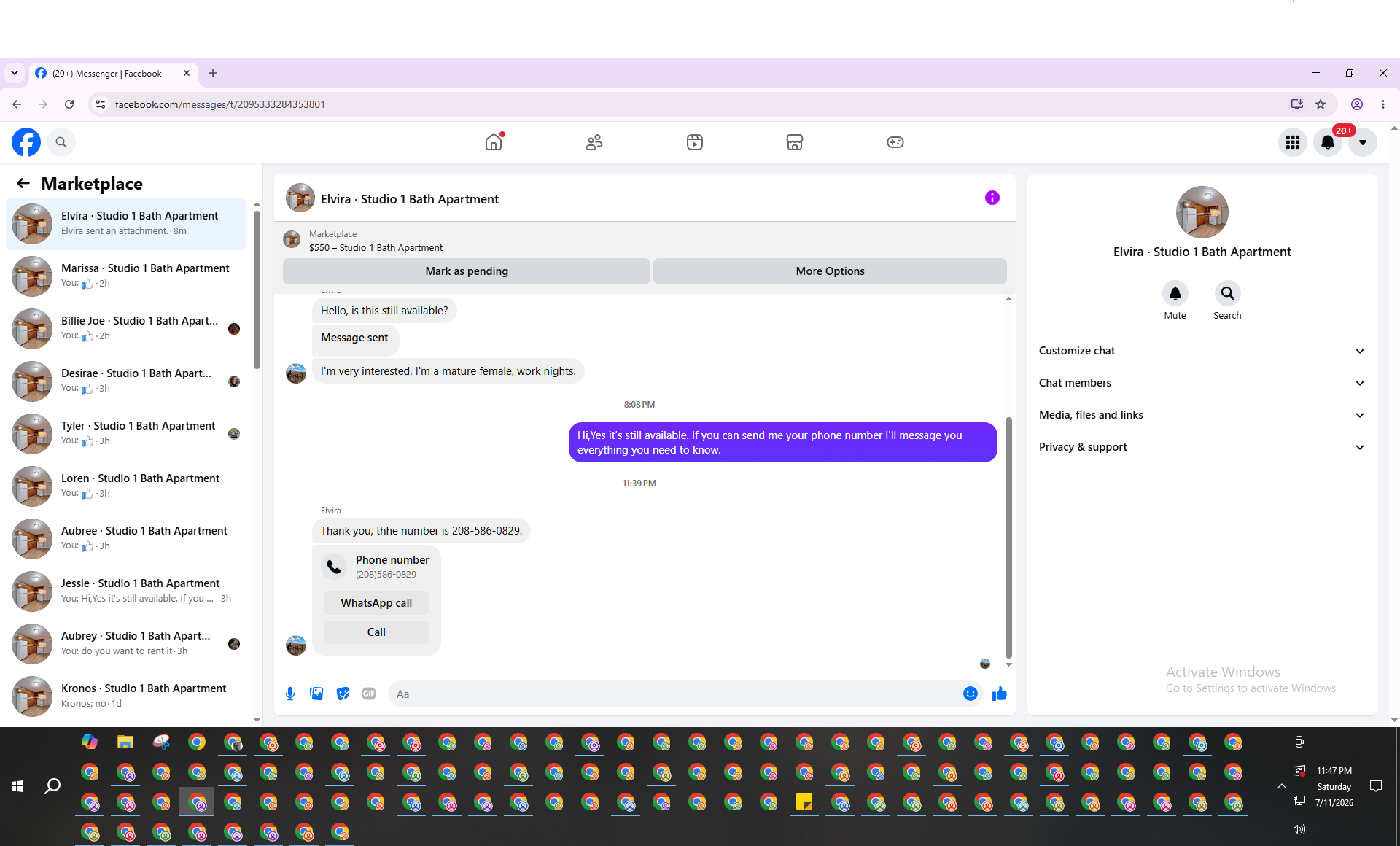View site information icon
1400x846 pixels.
[x=101, y=104]
